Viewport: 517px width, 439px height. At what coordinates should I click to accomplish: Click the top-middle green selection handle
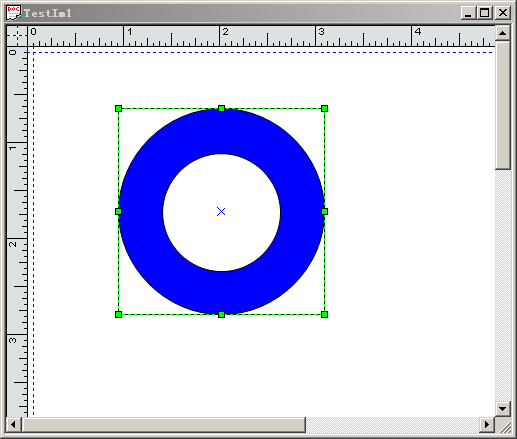pos(221,108)
